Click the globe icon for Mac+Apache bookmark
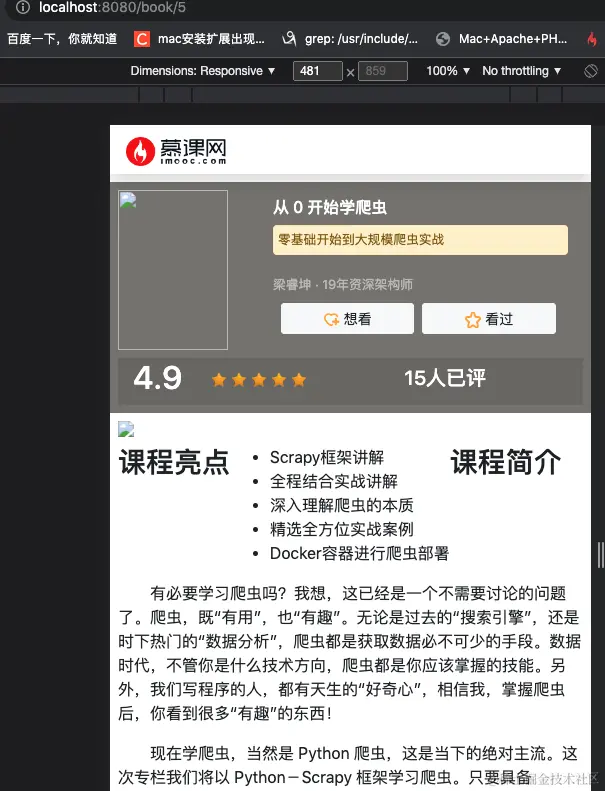Screen dimensions: 605x791 [443, 39]
